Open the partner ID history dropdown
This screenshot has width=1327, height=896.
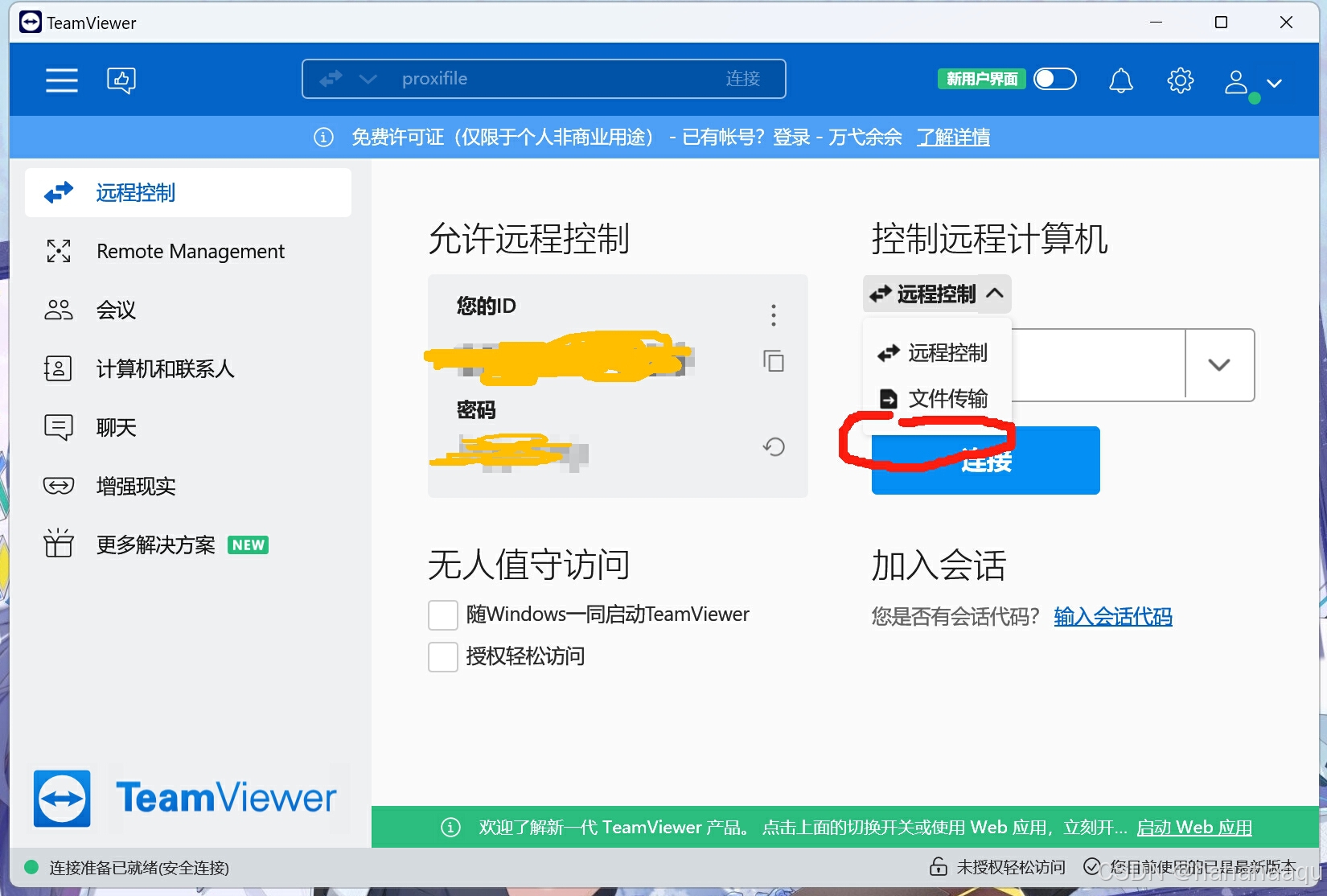[1218, 364]
